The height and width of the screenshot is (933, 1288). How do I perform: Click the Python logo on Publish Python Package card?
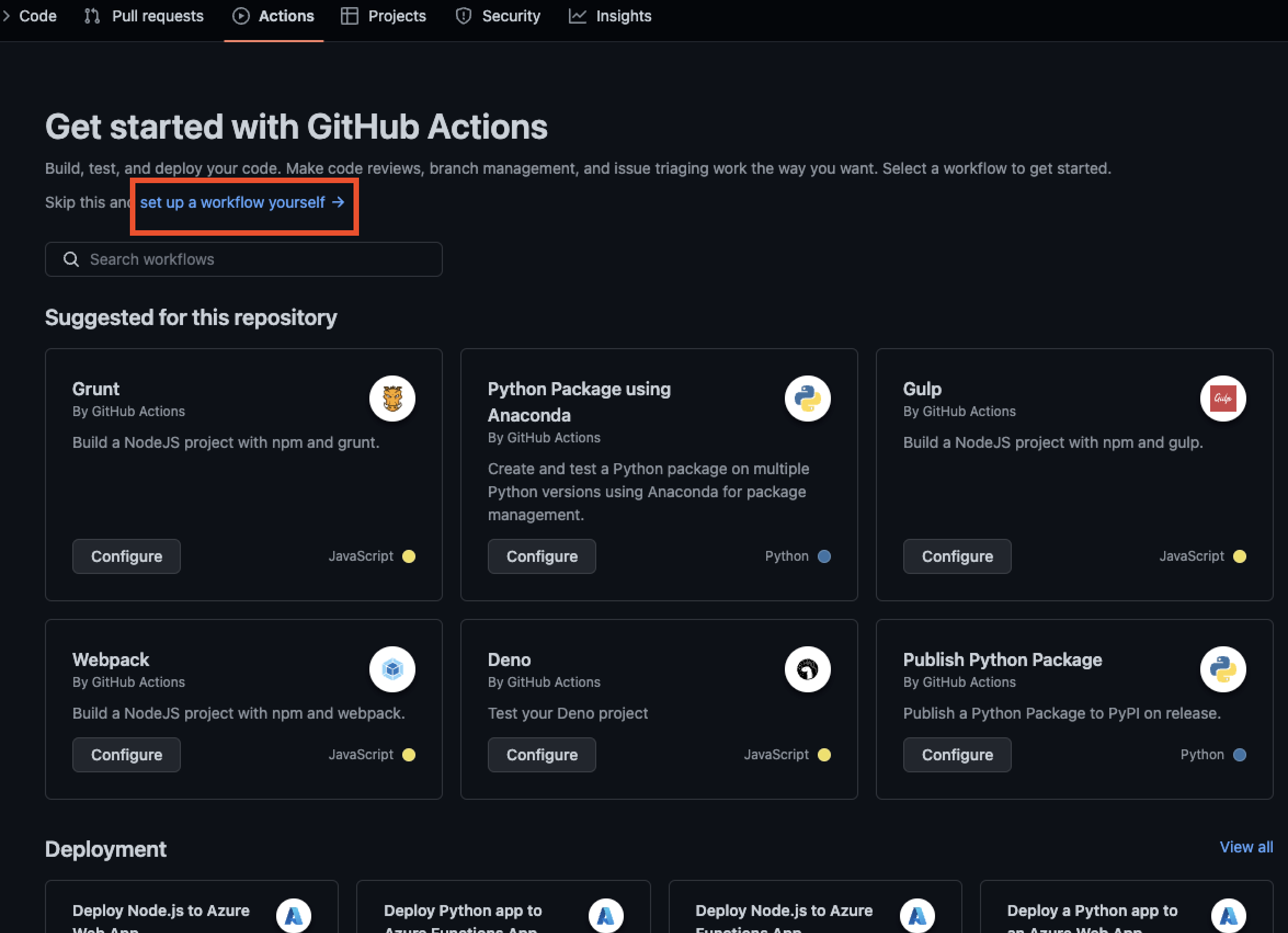point(1223,669)
